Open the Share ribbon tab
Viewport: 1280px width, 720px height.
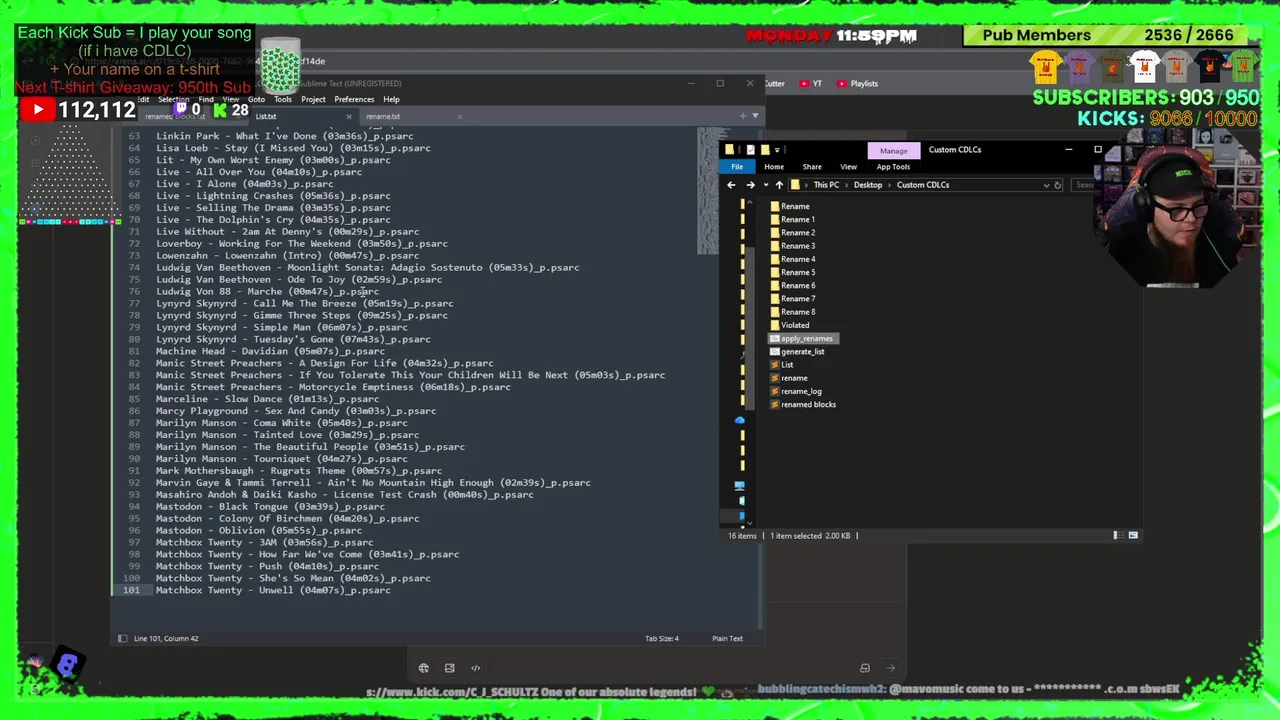[x=812, y=167]
